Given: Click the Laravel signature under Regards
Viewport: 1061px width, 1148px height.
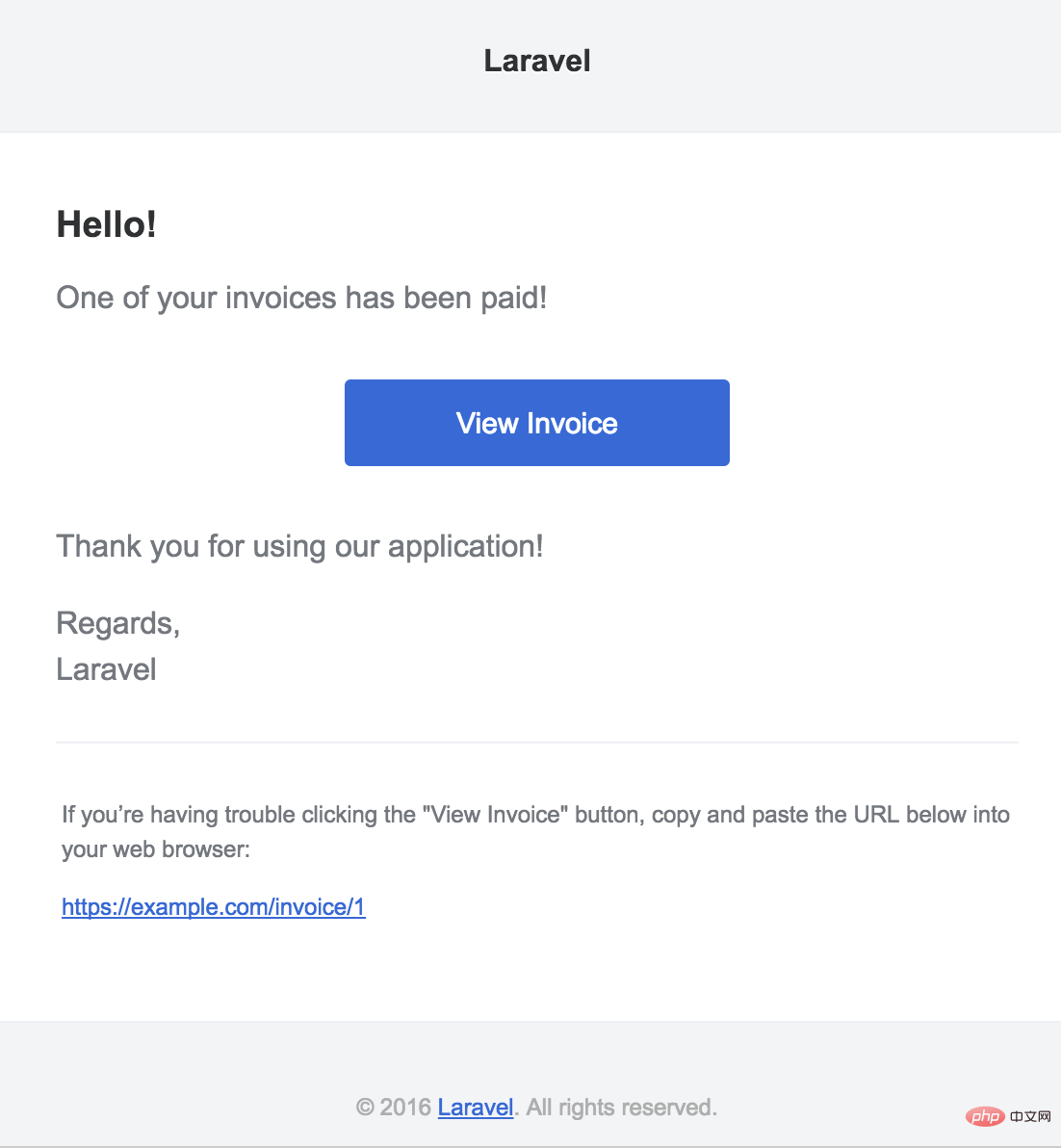Looking at the screenshot, I should [106, 669].
